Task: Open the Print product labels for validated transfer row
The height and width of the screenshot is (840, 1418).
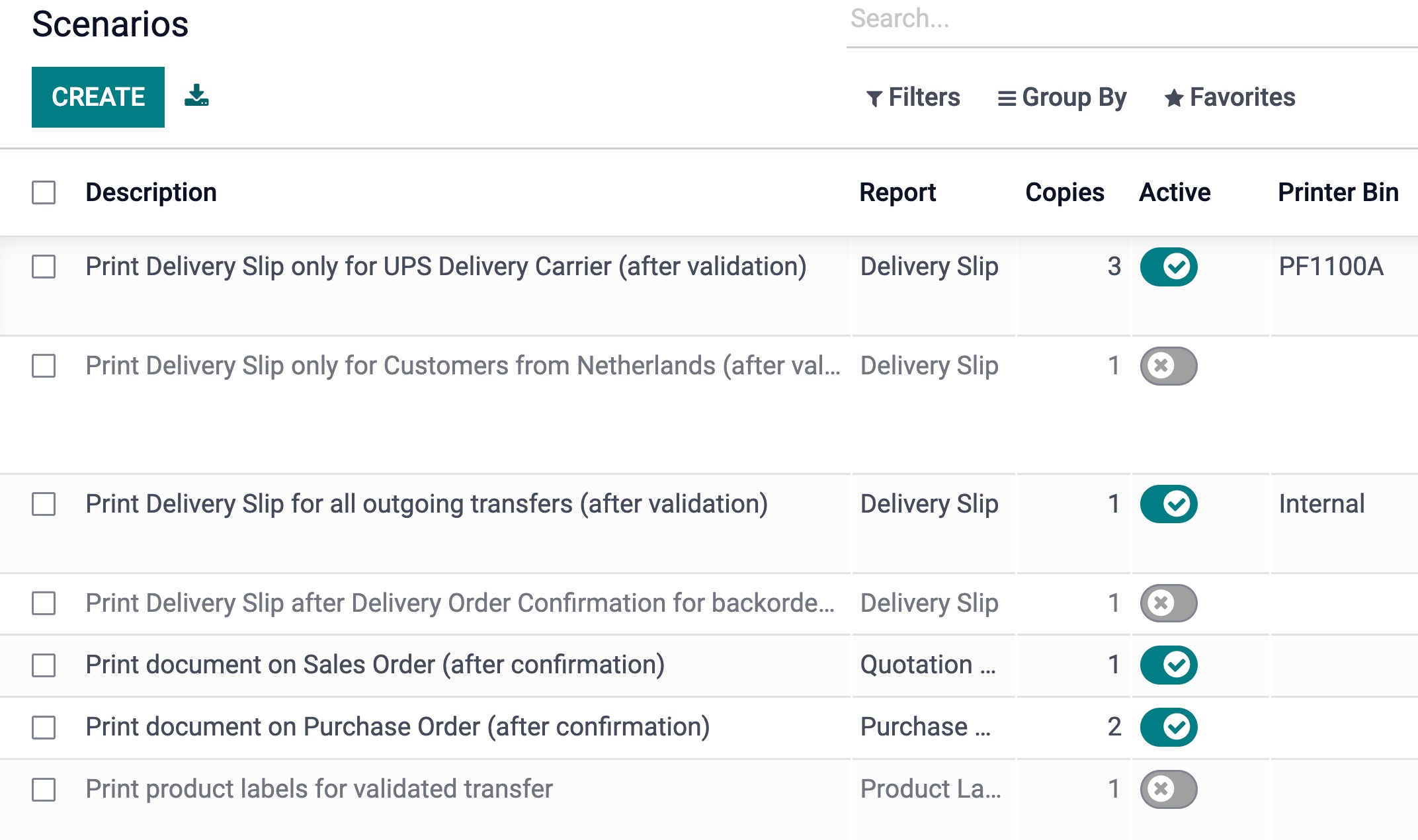Action: pos(319,789)
